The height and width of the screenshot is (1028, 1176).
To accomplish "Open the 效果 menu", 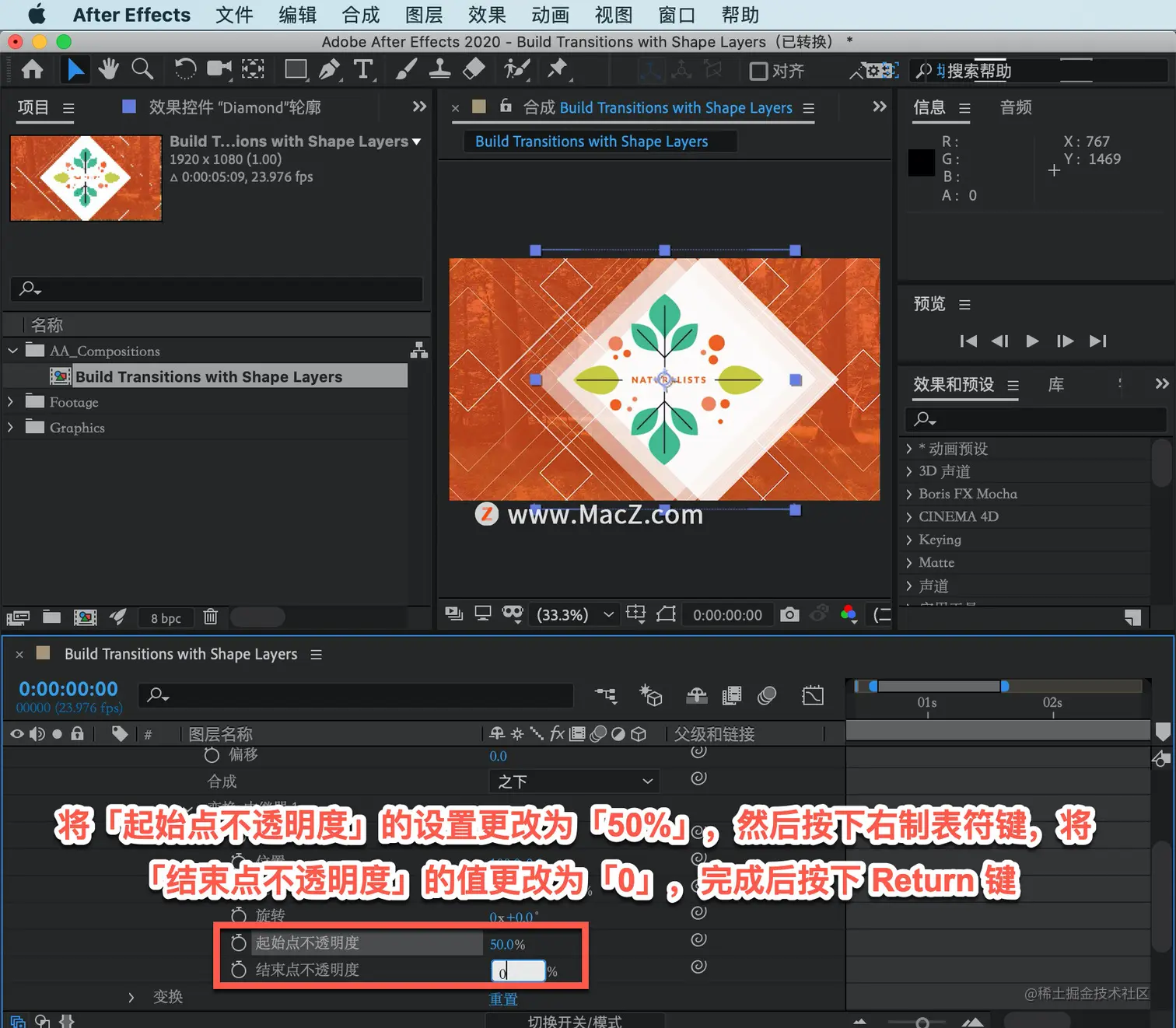I will [487, 15].
